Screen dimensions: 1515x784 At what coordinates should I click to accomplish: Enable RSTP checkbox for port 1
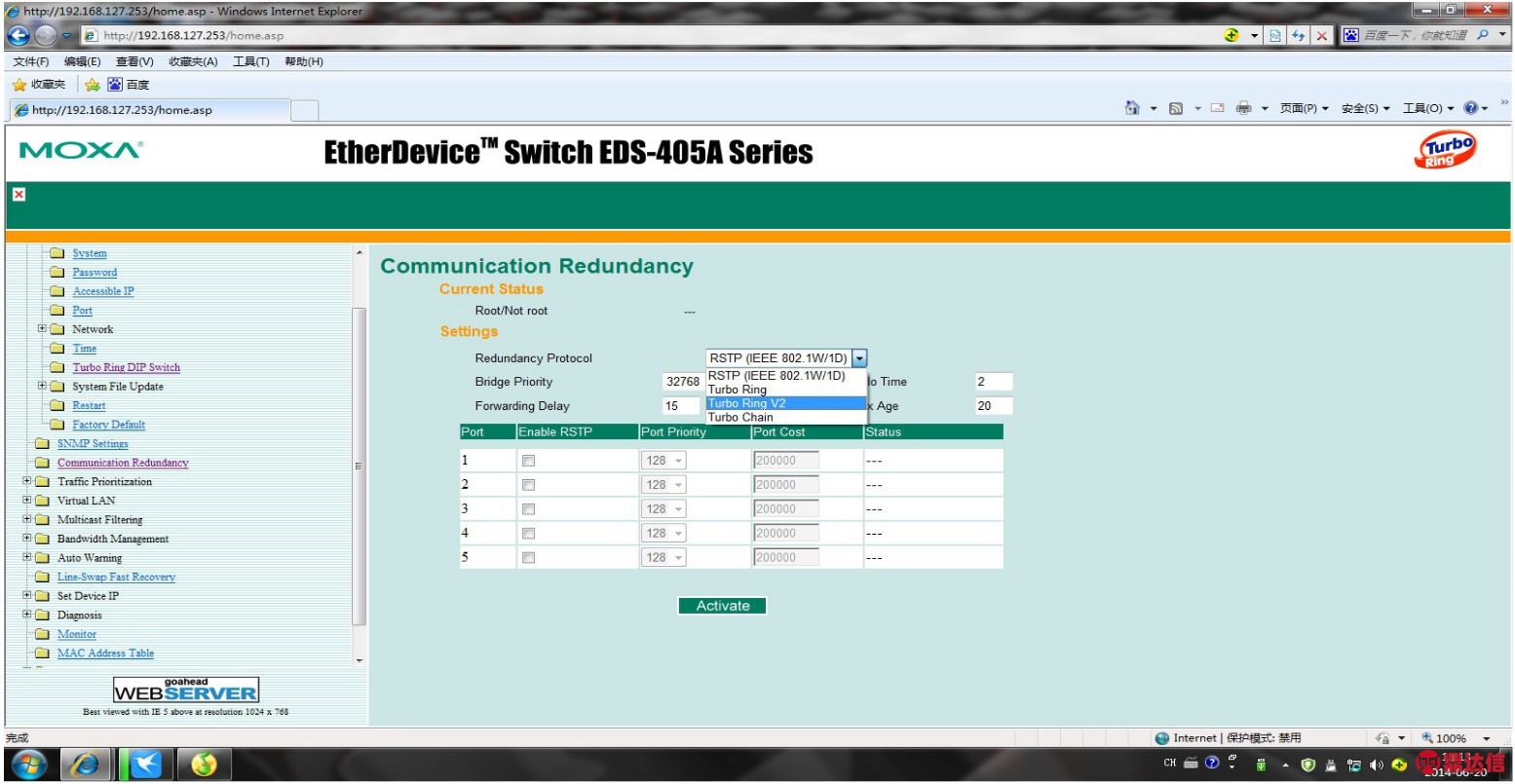[528, 461]
